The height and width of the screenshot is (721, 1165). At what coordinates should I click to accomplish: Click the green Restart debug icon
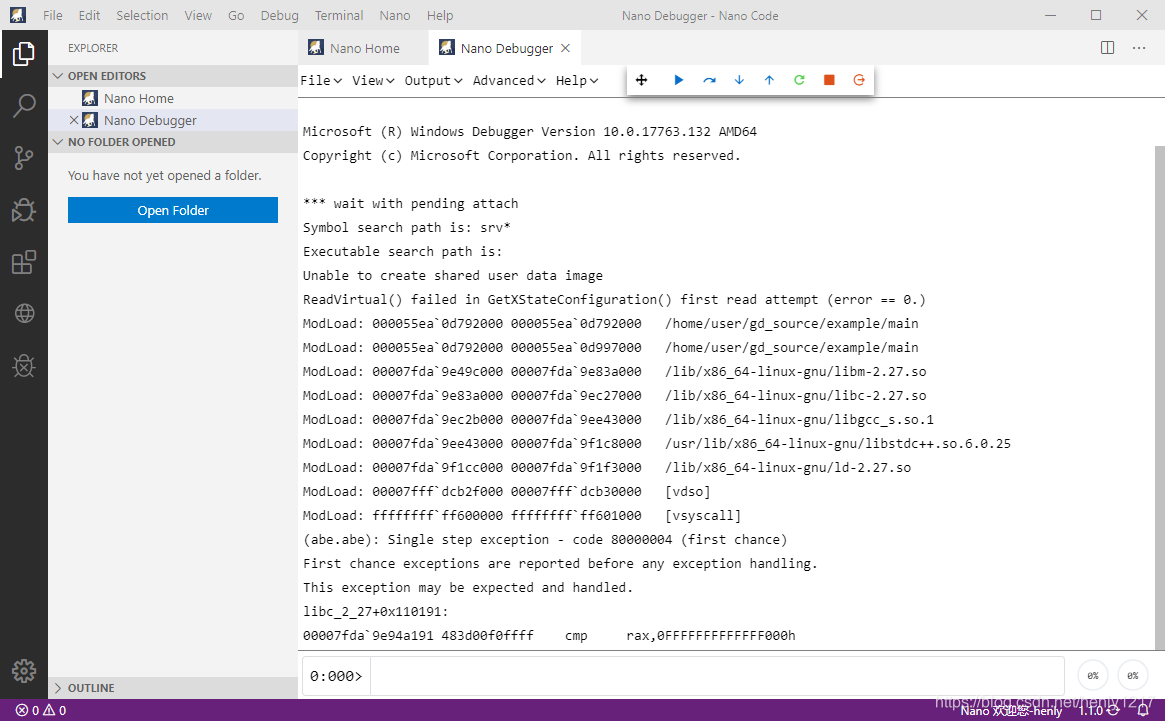(x=799, y=80)
